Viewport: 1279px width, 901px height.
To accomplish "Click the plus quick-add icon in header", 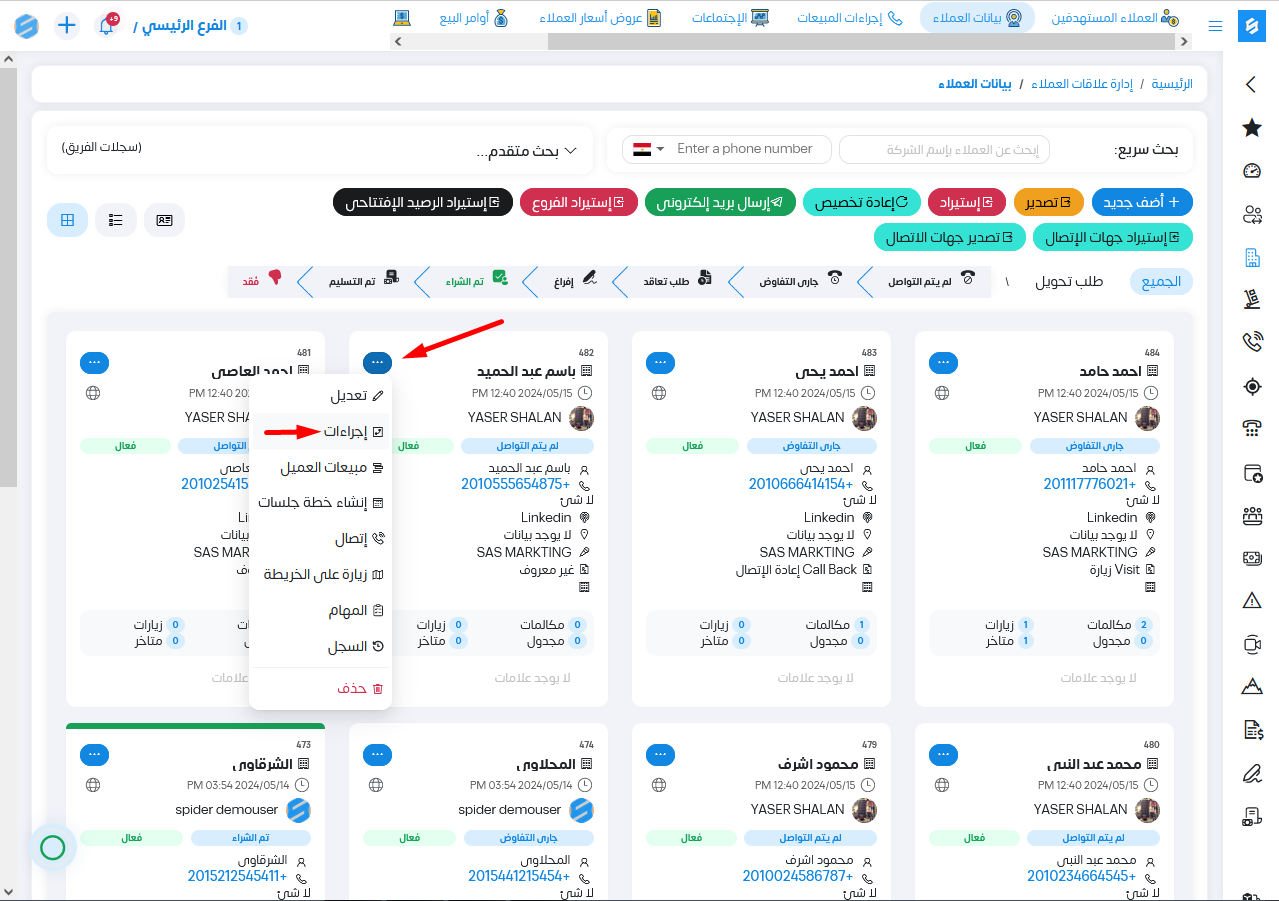I will (67, 25).
